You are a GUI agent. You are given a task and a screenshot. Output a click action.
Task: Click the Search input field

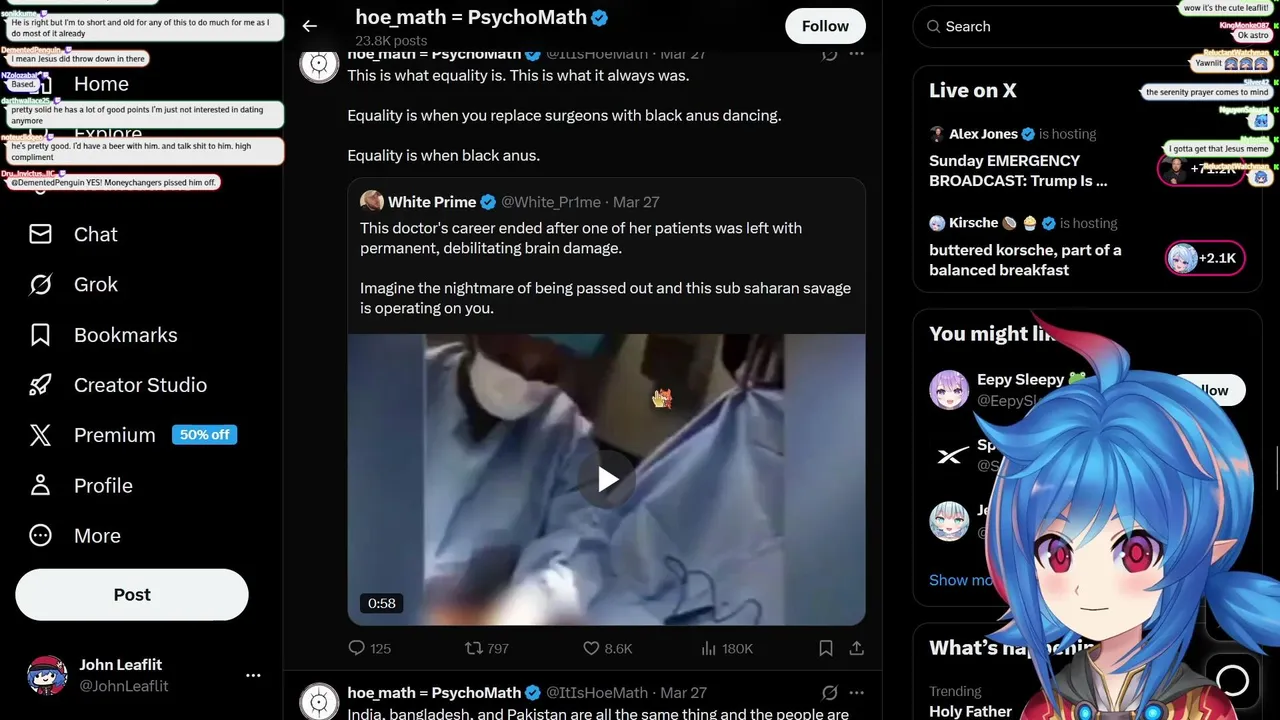tap(1087, 27)
